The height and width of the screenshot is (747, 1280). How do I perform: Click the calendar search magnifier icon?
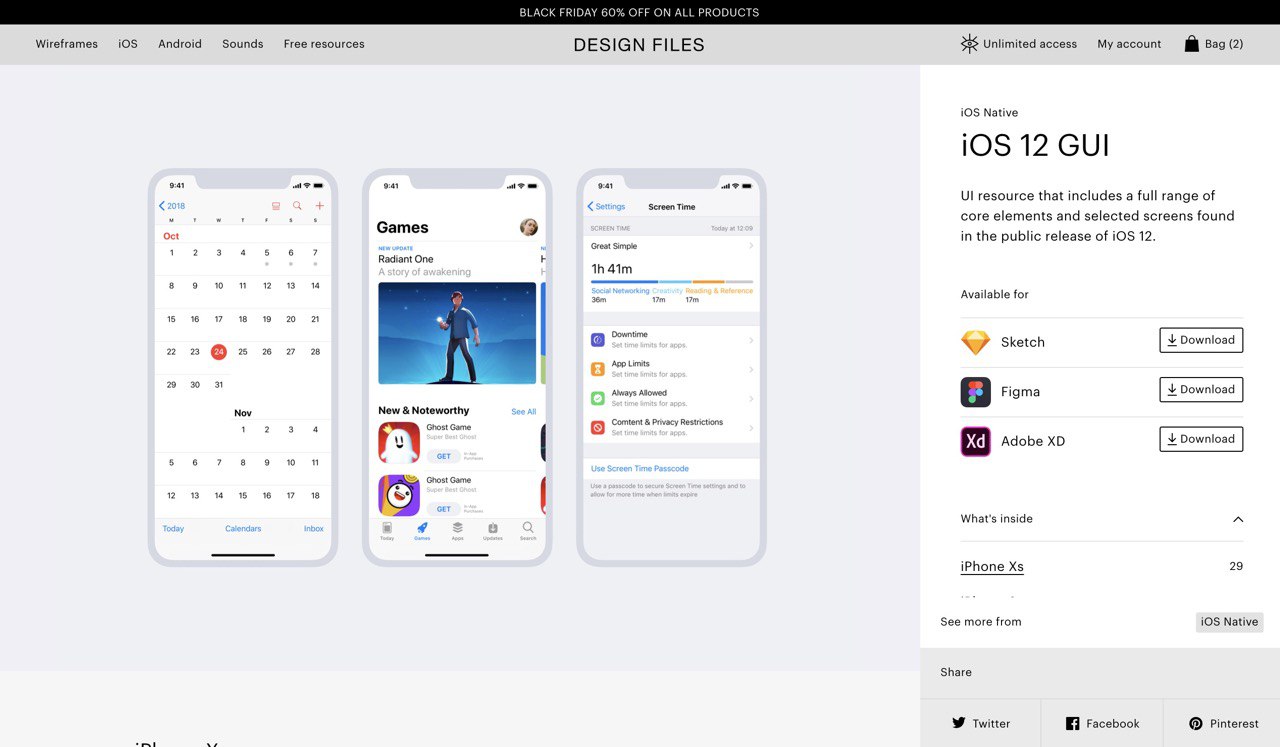[x=297, y=206]
